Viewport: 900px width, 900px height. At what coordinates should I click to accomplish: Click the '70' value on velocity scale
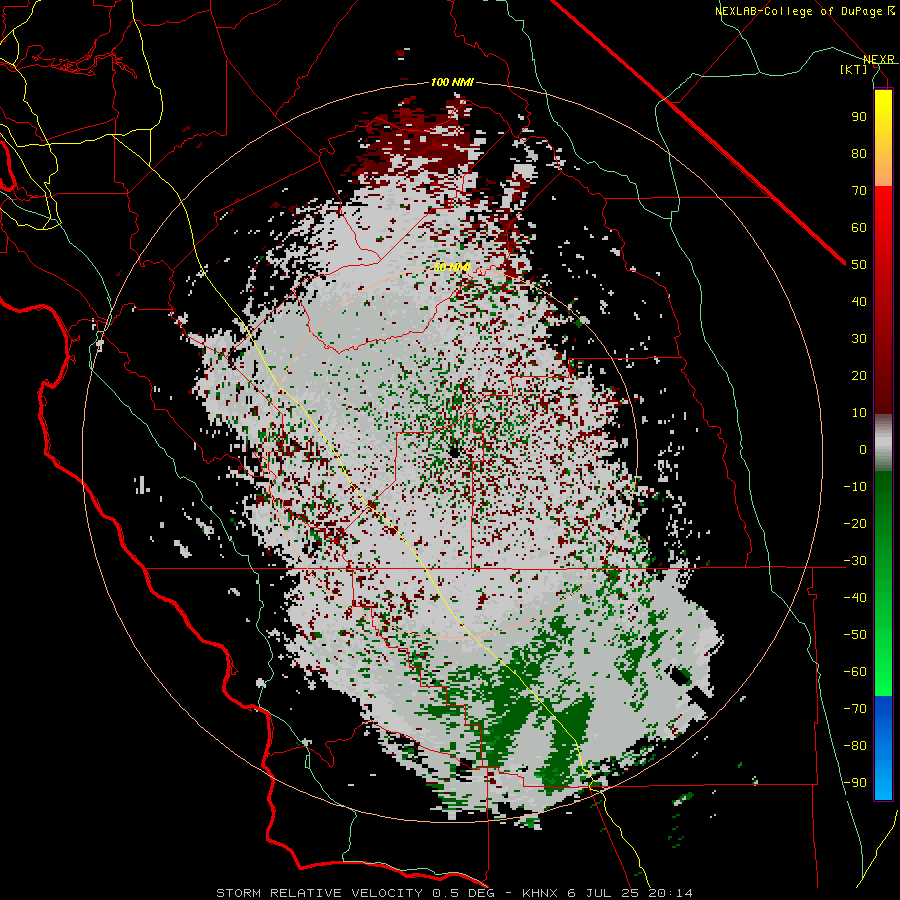coord(859,191)
